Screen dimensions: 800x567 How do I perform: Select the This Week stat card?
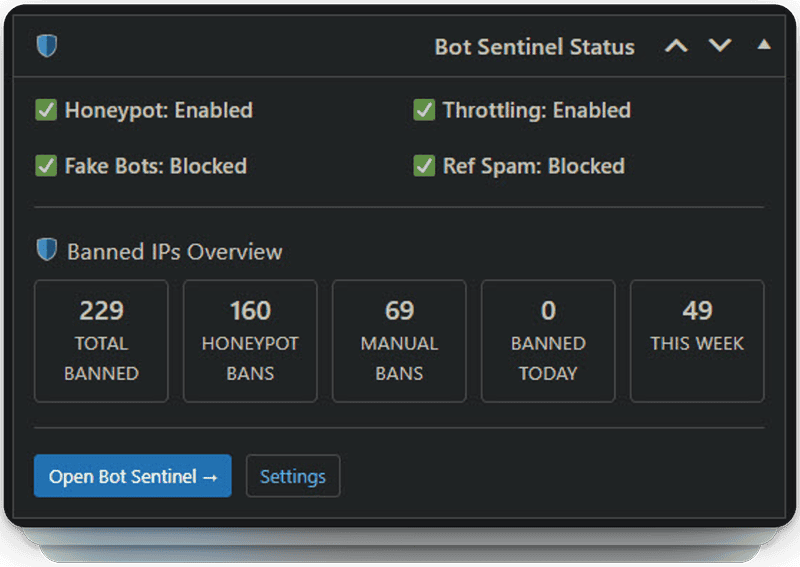[x=697, y=341]
